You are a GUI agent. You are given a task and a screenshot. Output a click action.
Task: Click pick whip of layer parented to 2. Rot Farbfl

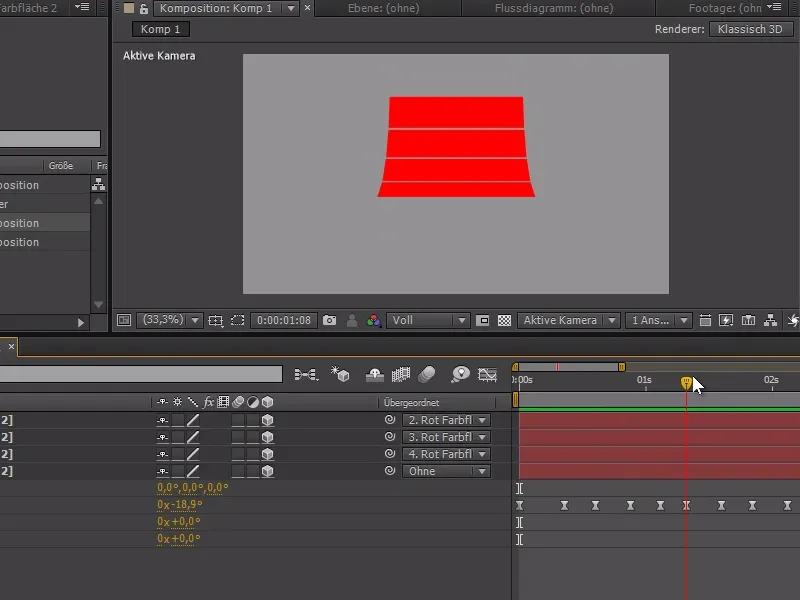[x=390, y=420]
